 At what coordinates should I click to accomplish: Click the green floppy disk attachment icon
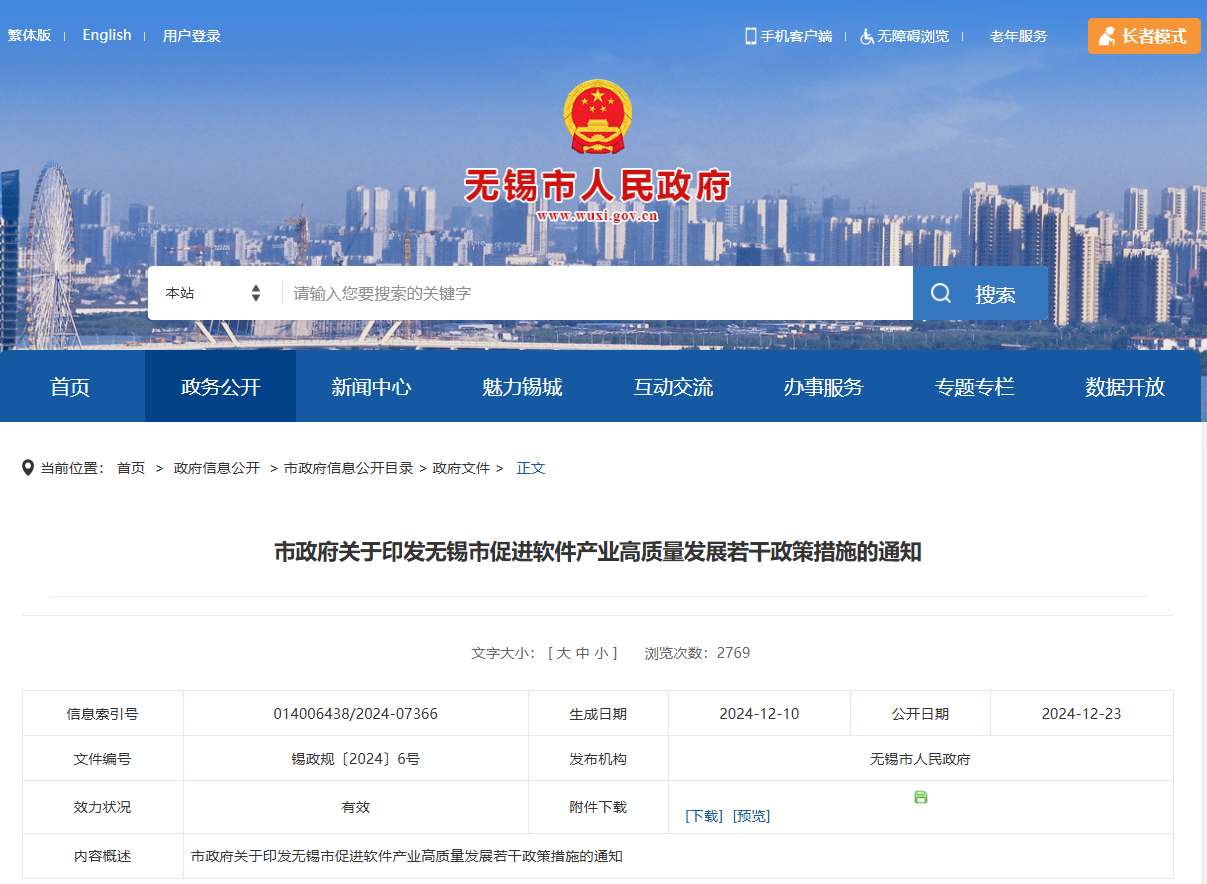[x=920, y=797]
